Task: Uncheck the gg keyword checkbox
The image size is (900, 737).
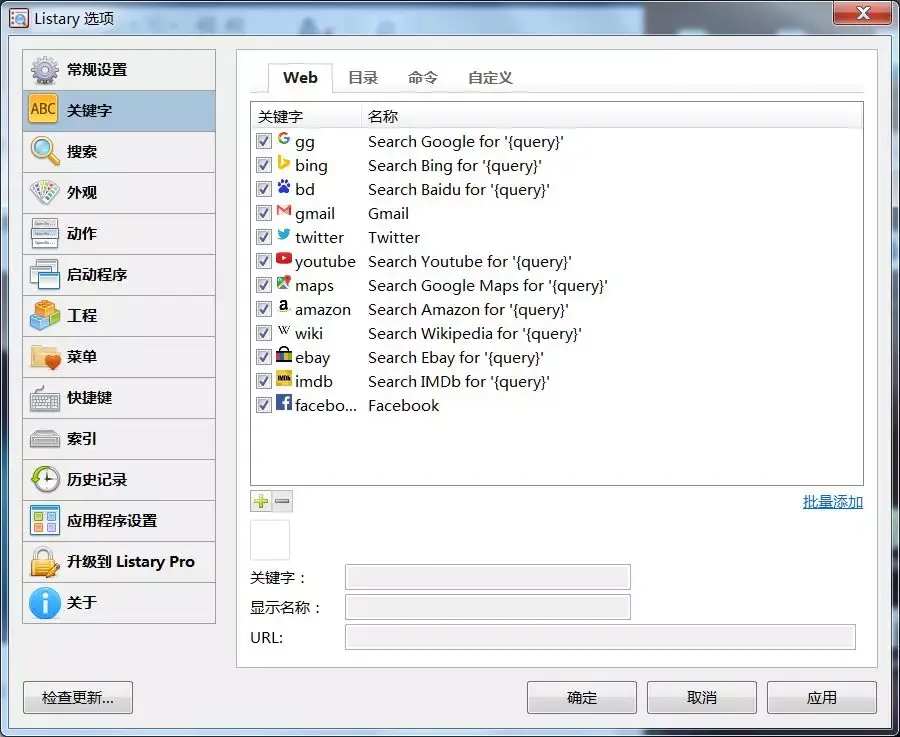Action: [x=263, y=141]
